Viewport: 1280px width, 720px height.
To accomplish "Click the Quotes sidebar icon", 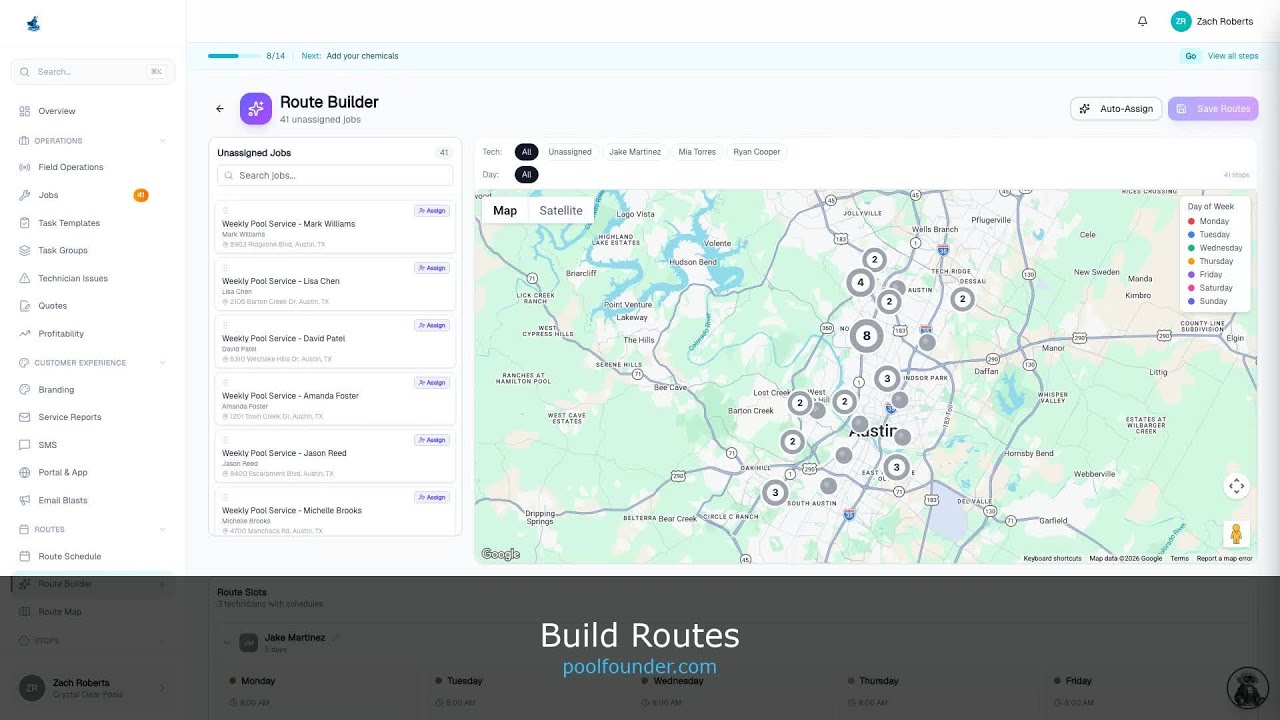I will 25,306.
